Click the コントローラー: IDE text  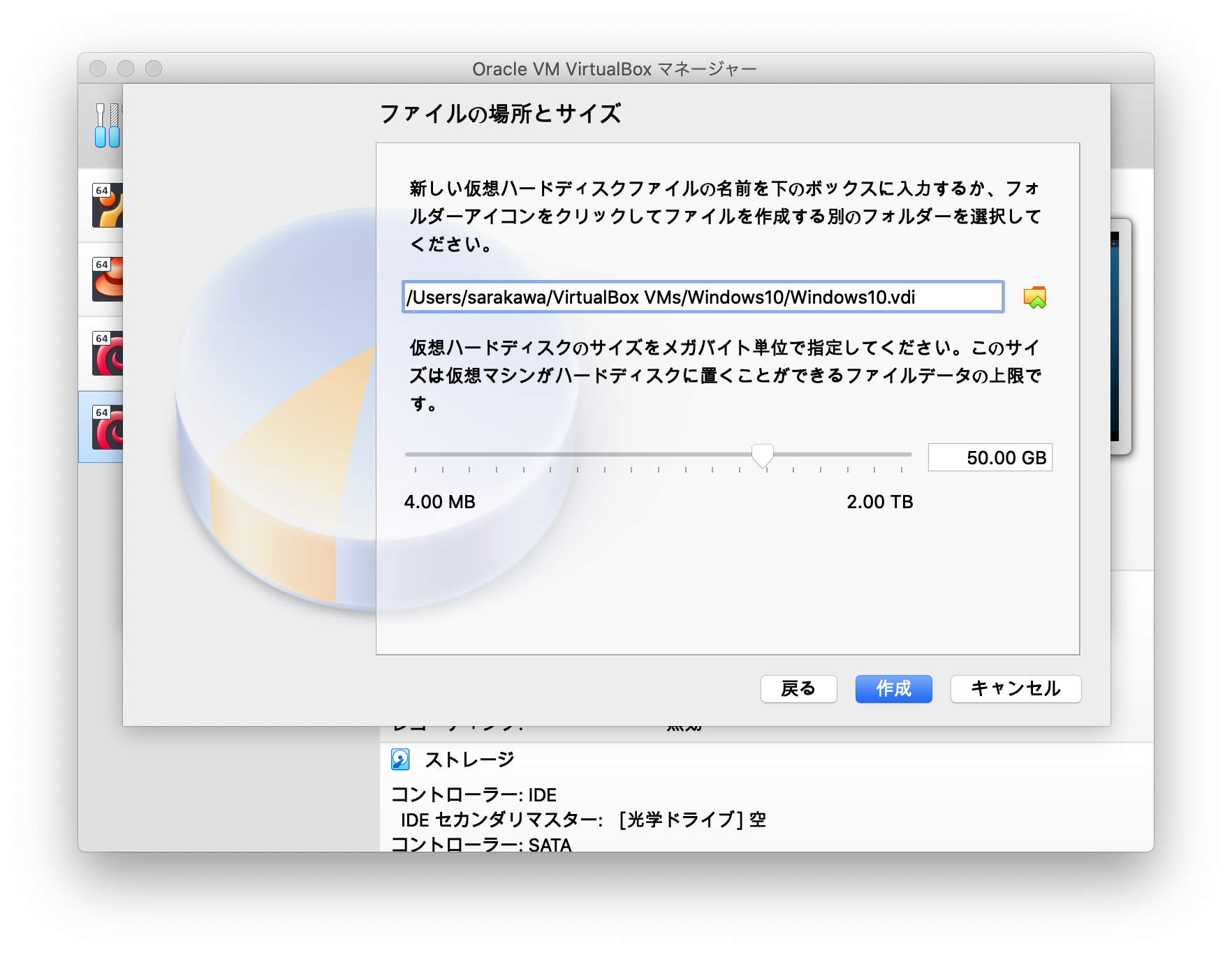pos(474,795)
